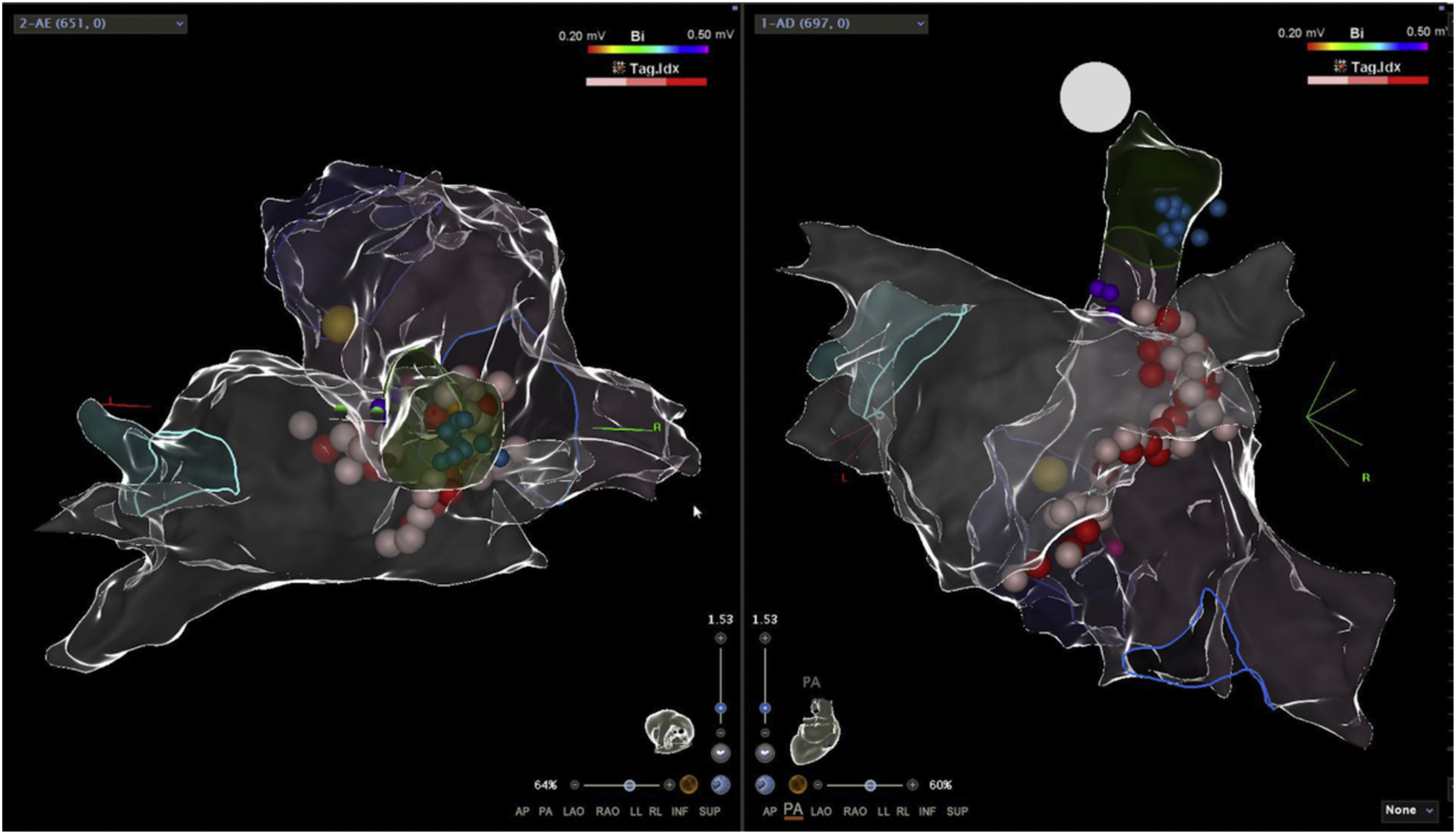The height and width of the screenshot is (834, 1456).
Task: Switch right pane to RAO view
Action: tap(855, 811)
